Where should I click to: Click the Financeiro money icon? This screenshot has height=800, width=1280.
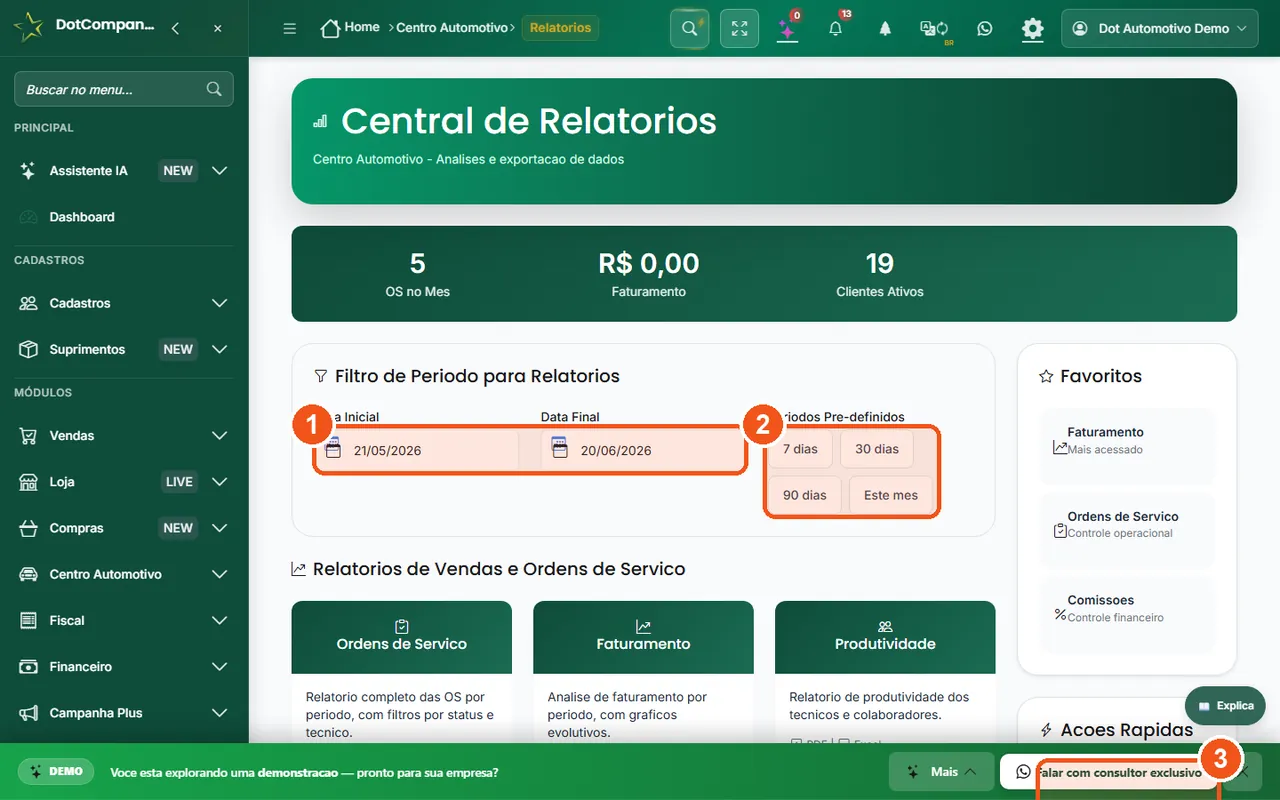29,667
